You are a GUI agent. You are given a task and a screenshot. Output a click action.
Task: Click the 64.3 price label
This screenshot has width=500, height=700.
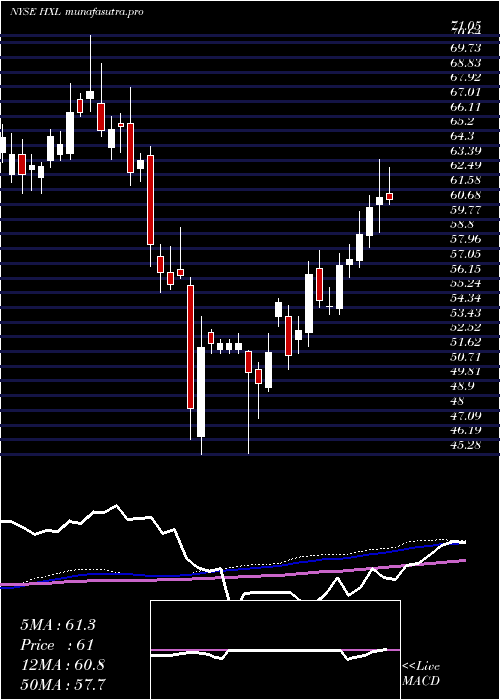463,136
